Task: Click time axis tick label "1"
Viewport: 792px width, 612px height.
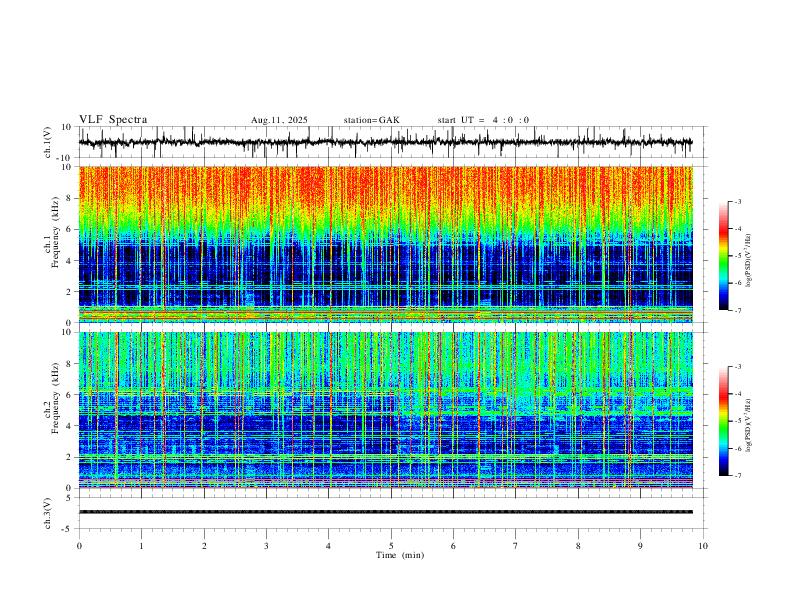Action: point(141,546)
